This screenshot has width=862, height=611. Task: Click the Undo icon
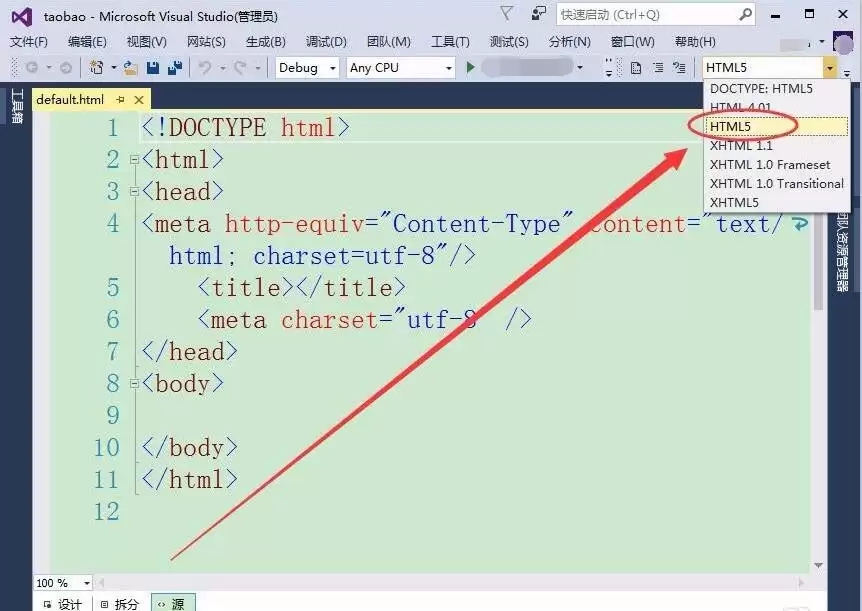[206, 67]
